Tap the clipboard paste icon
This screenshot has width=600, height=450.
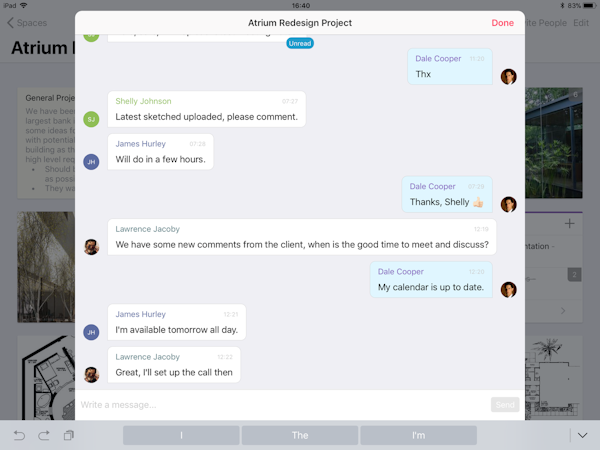pos(69,435)
